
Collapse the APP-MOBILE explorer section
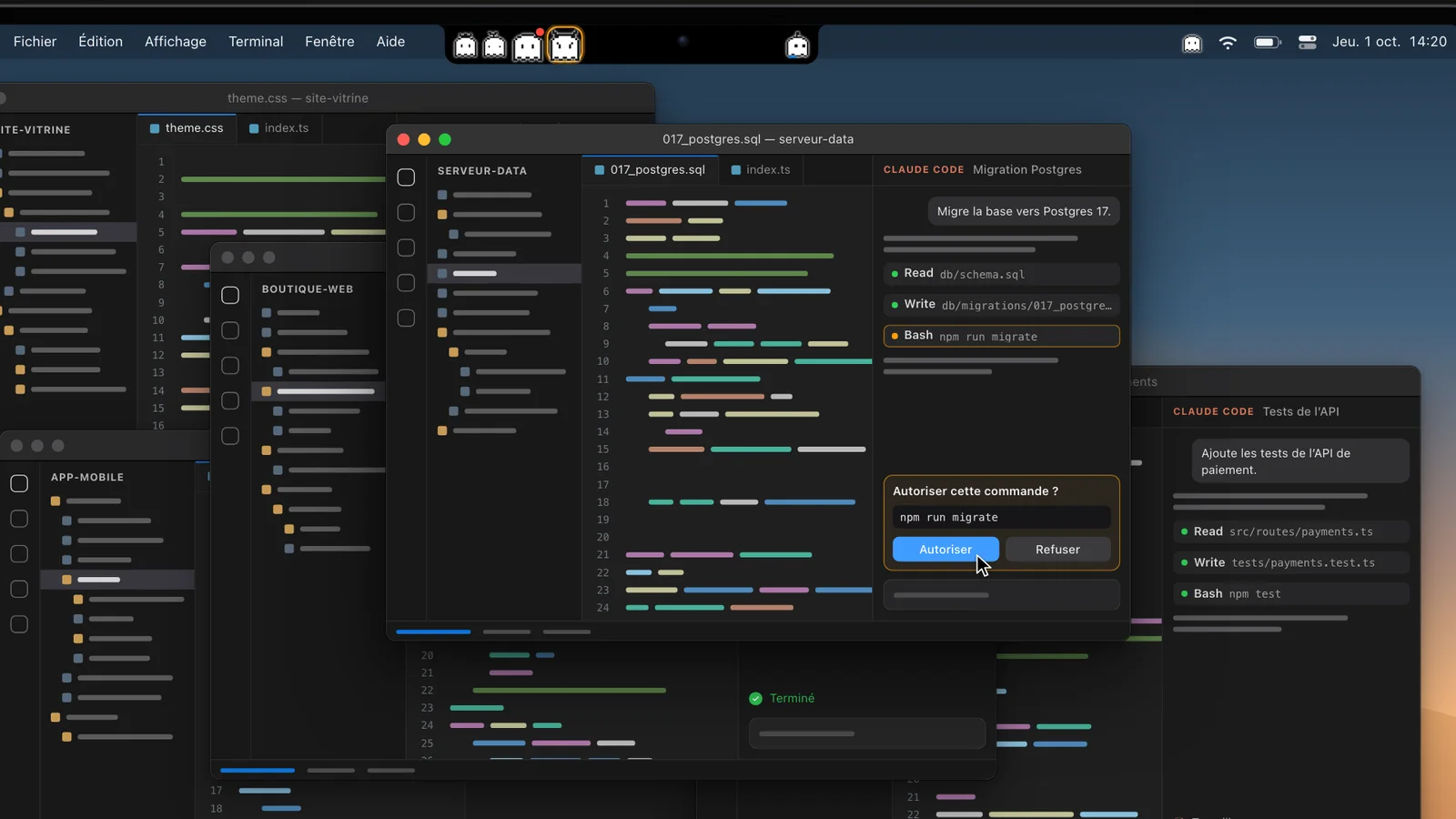tap(87, 477)
